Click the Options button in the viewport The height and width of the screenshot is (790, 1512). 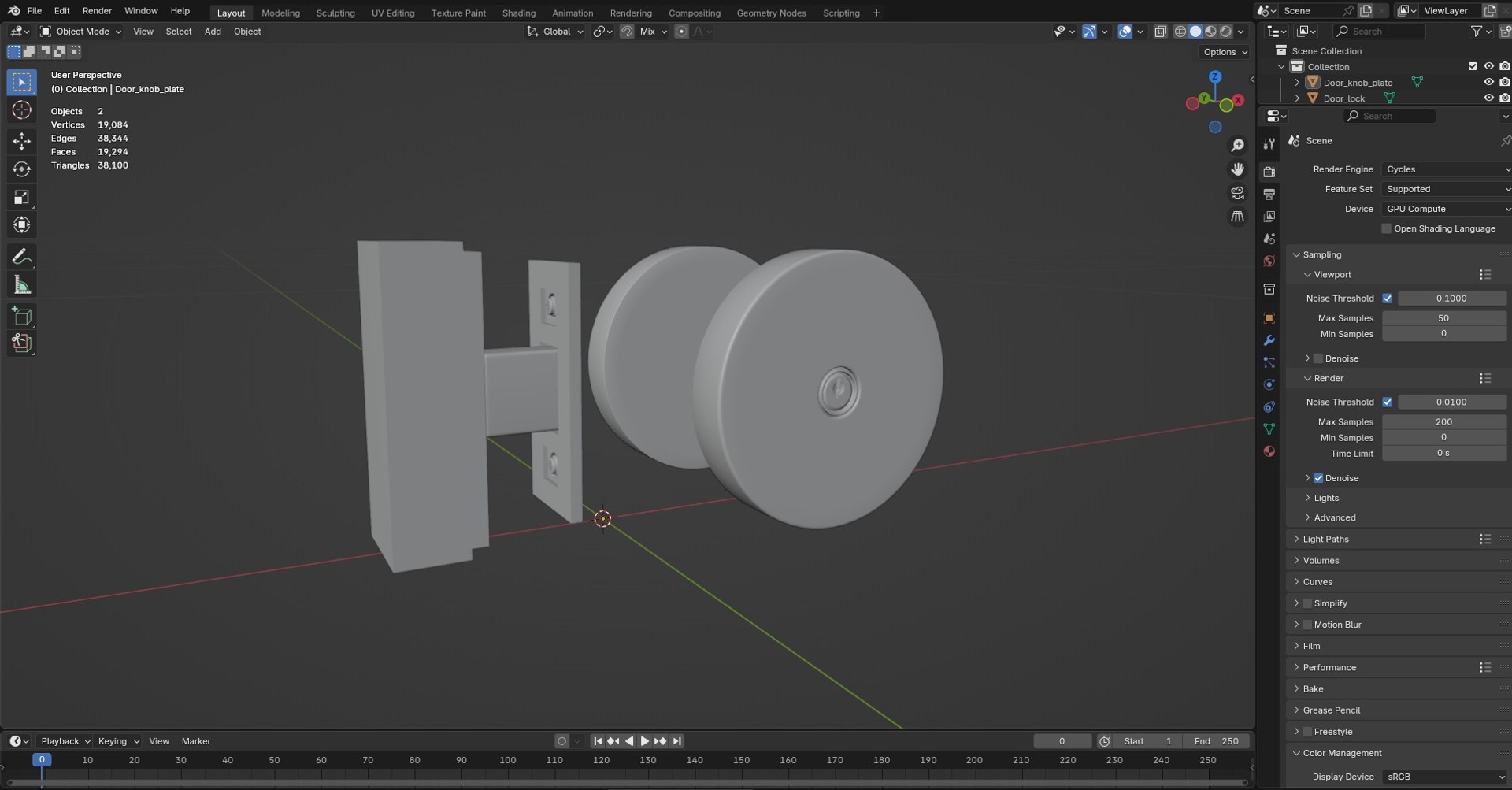coord(1225,52)
